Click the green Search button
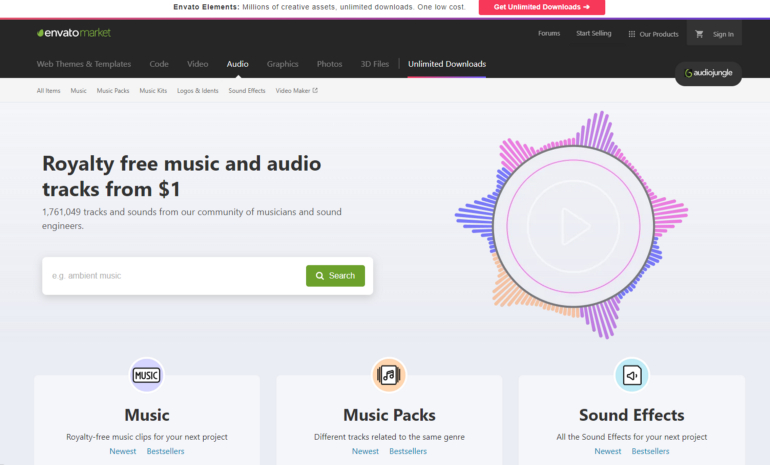 [x=335, y=275]
